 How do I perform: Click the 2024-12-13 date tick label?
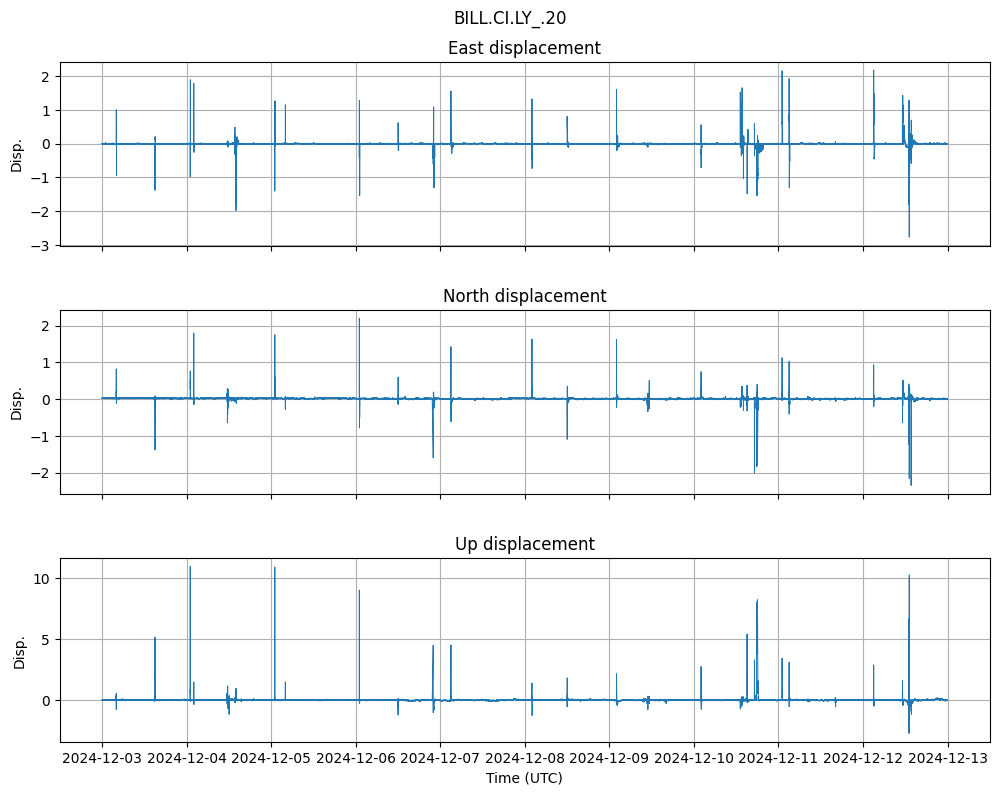[x=948, y=759]
